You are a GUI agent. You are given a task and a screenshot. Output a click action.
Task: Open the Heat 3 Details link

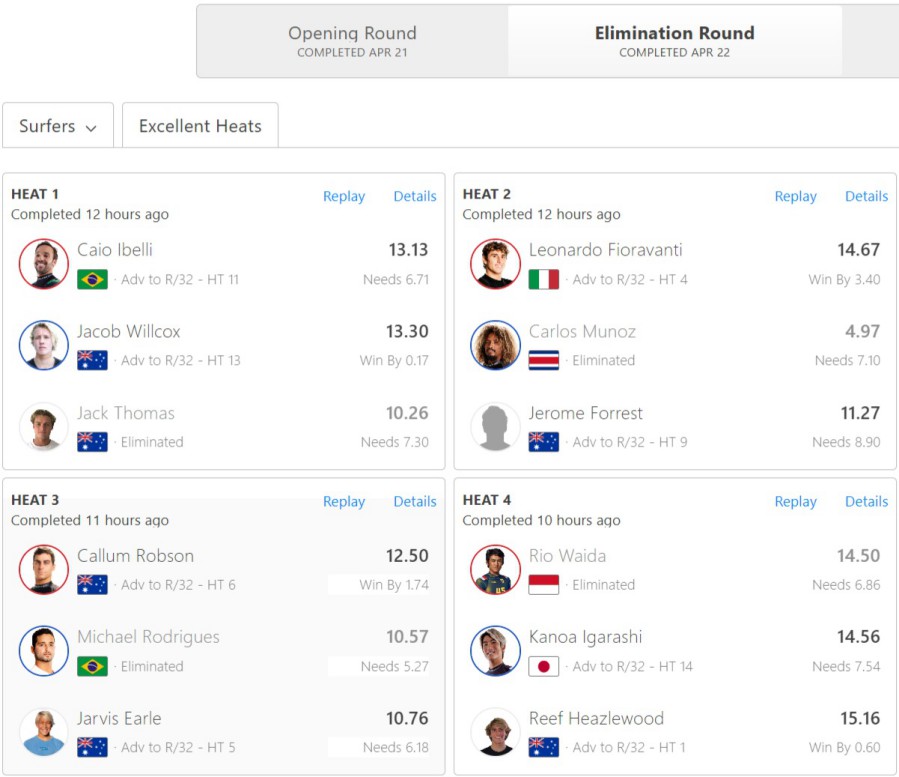(x=414, y=501)
